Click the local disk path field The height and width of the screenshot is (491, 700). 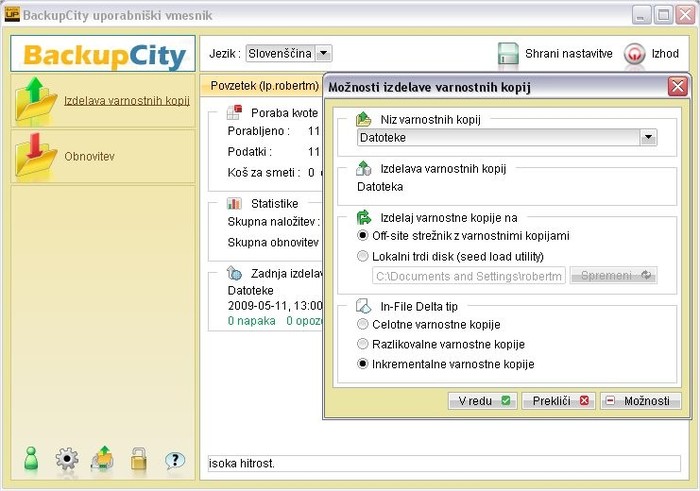click(469, 276)
